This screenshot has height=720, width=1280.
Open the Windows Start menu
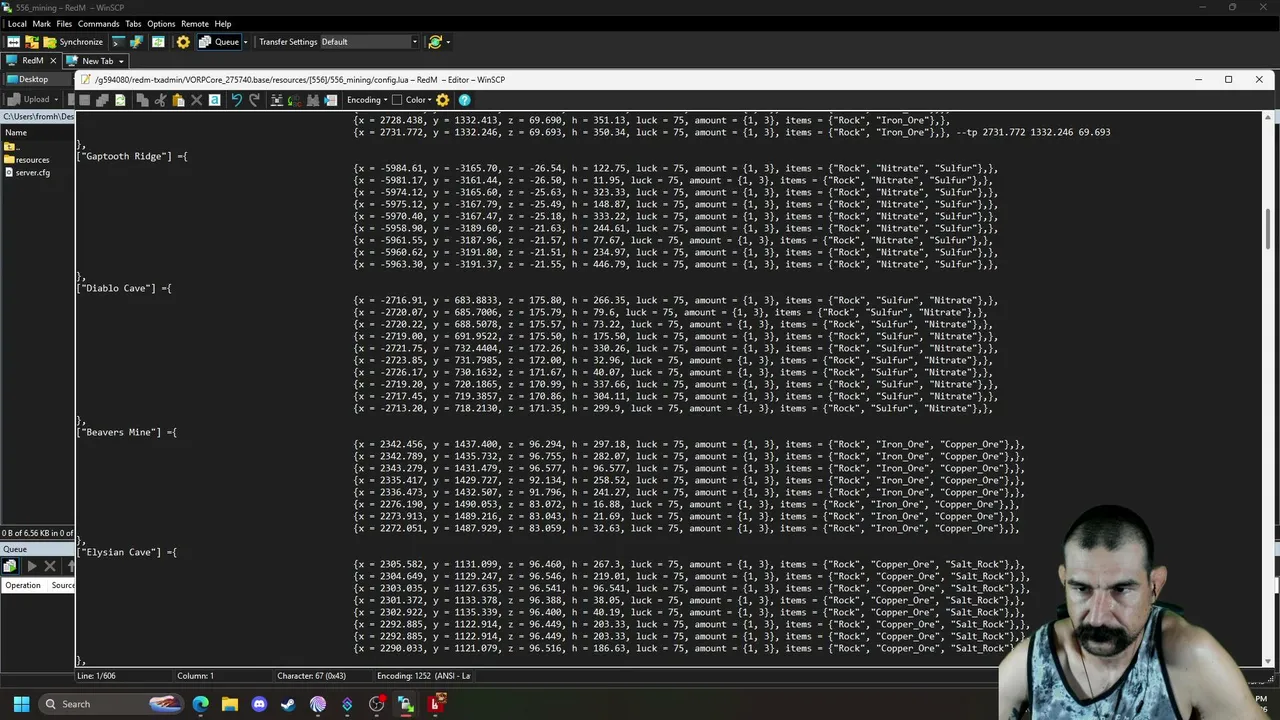[21, 704]
